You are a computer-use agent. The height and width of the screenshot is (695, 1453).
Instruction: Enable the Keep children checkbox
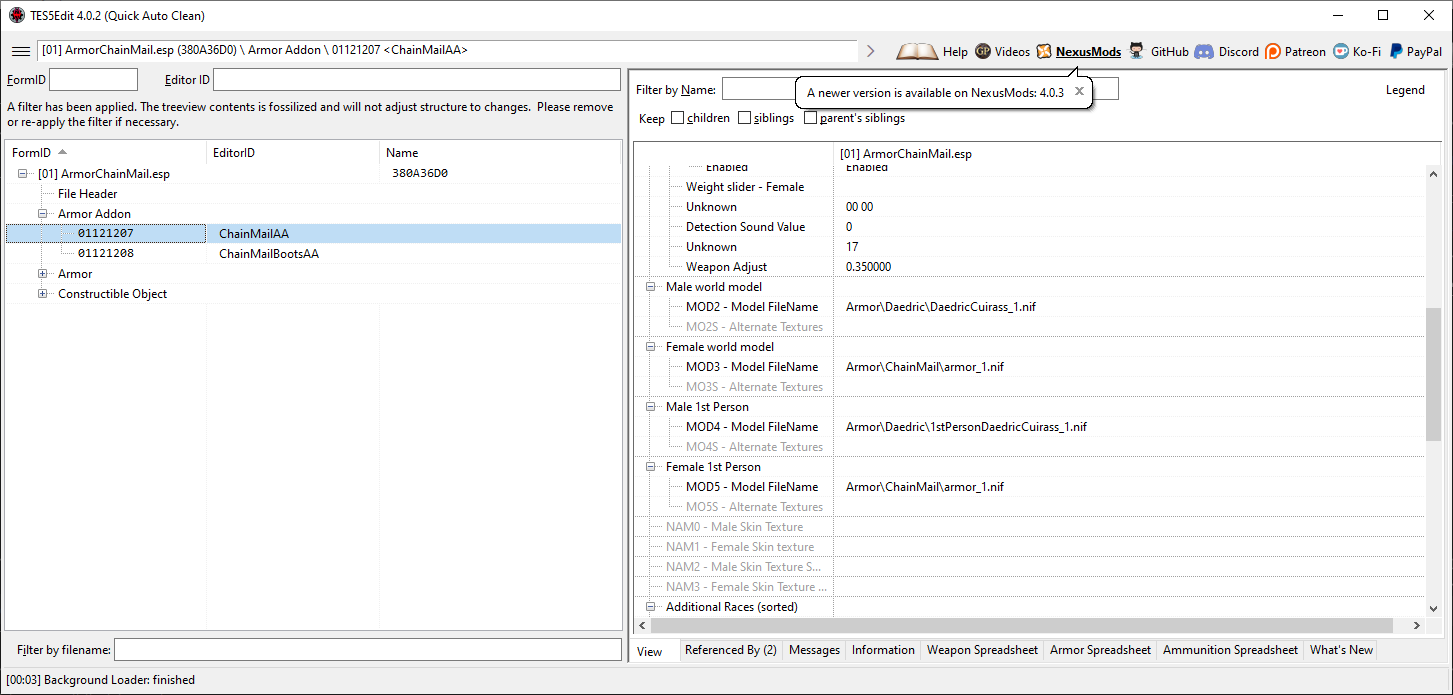point(678,118)
